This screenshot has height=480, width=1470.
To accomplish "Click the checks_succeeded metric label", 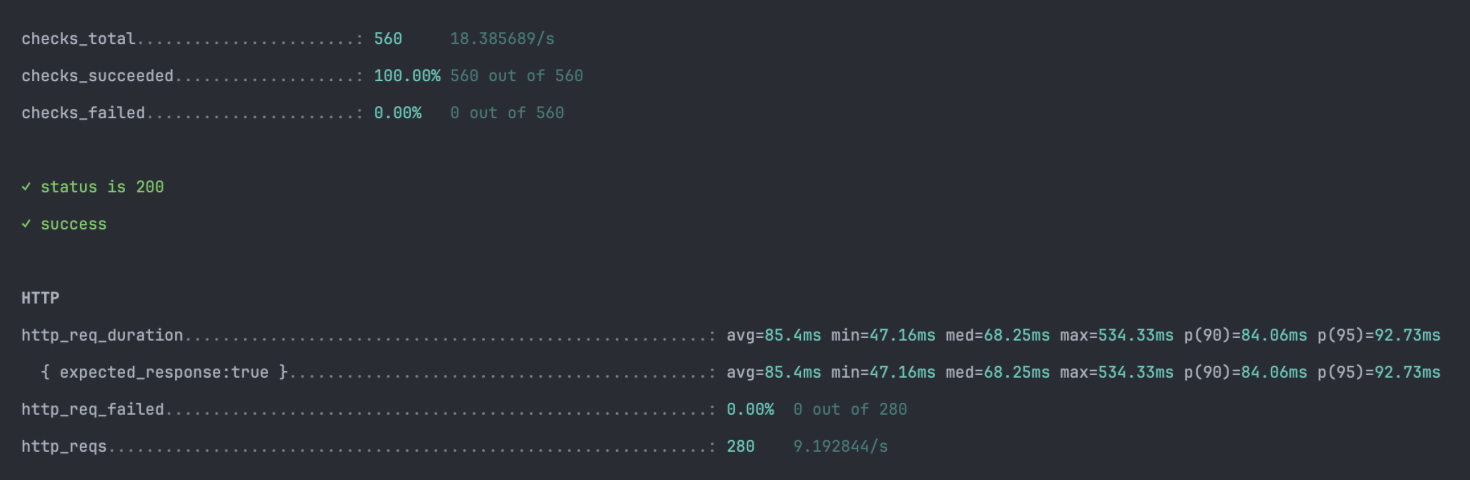I will [98, 76].
